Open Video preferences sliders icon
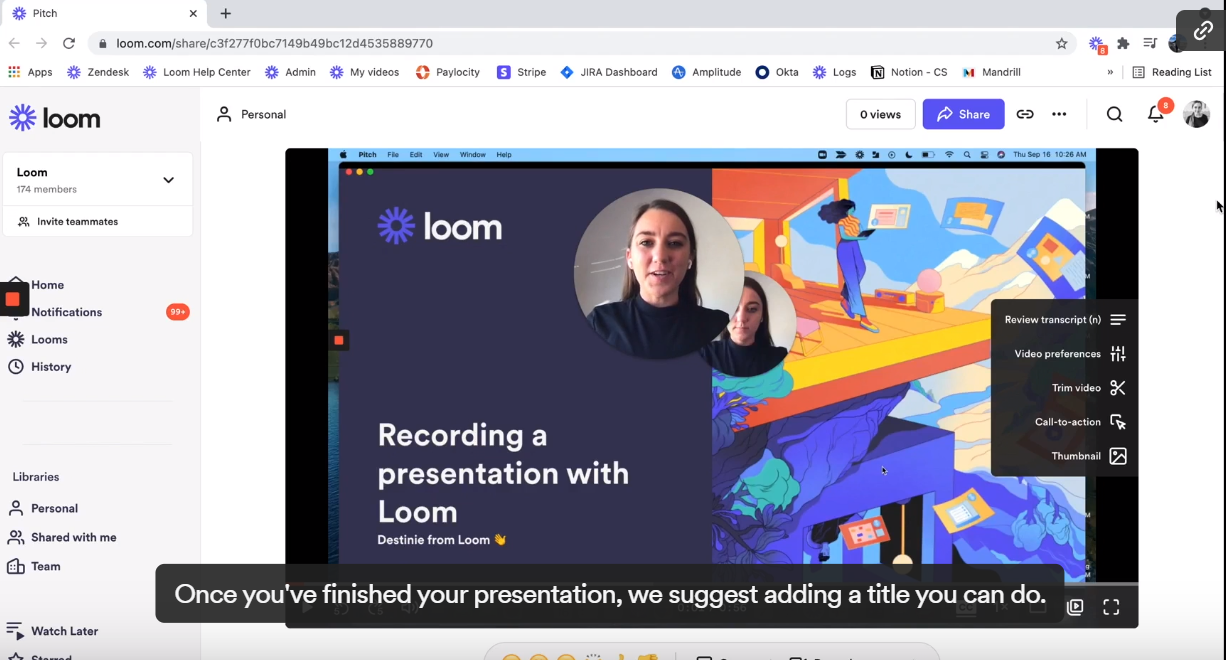Image resolution: width=1226 pixels, height=660 pixels. click(1118, 354)
